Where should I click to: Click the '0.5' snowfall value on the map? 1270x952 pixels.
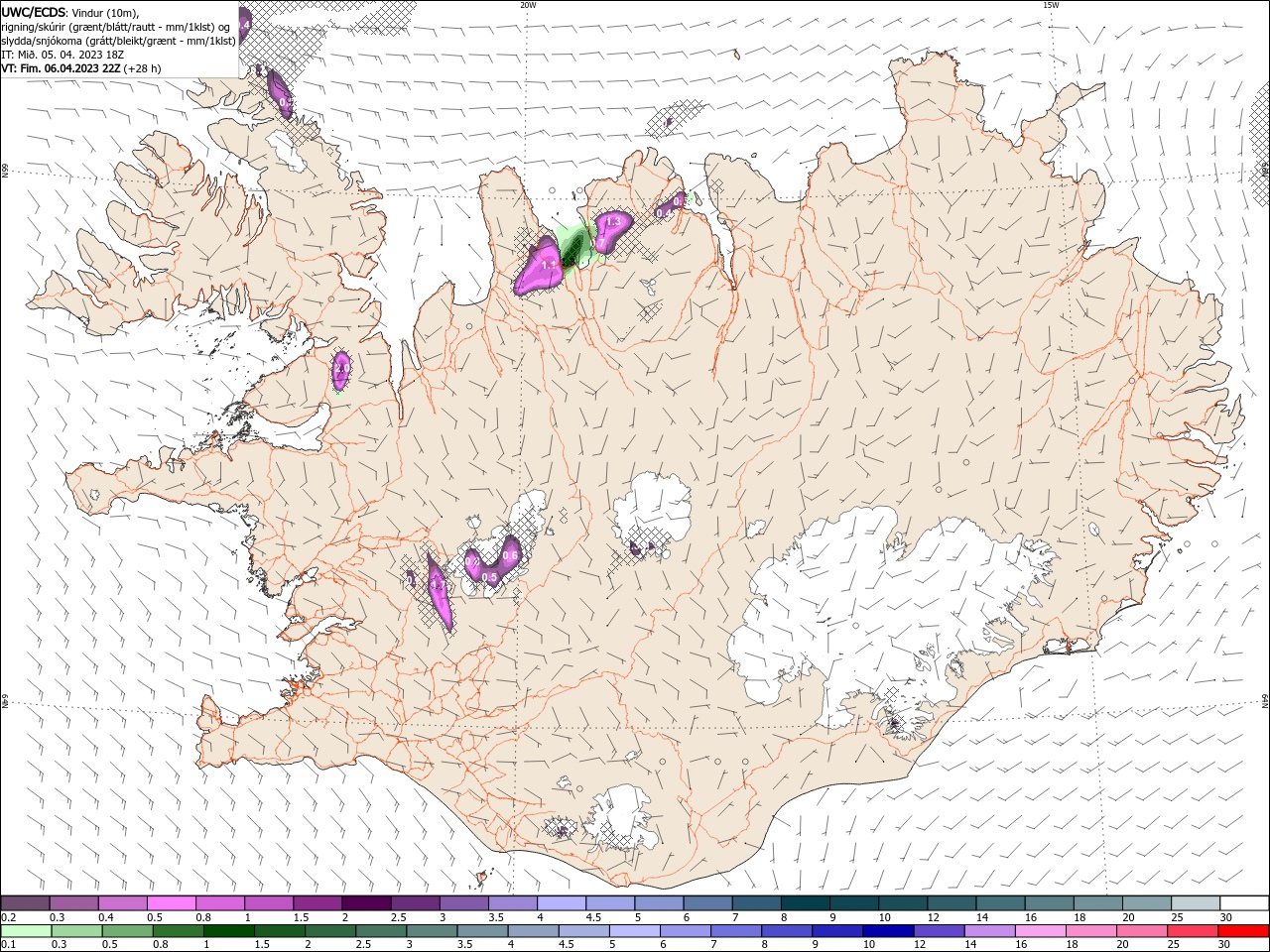[x=489, y=576]
